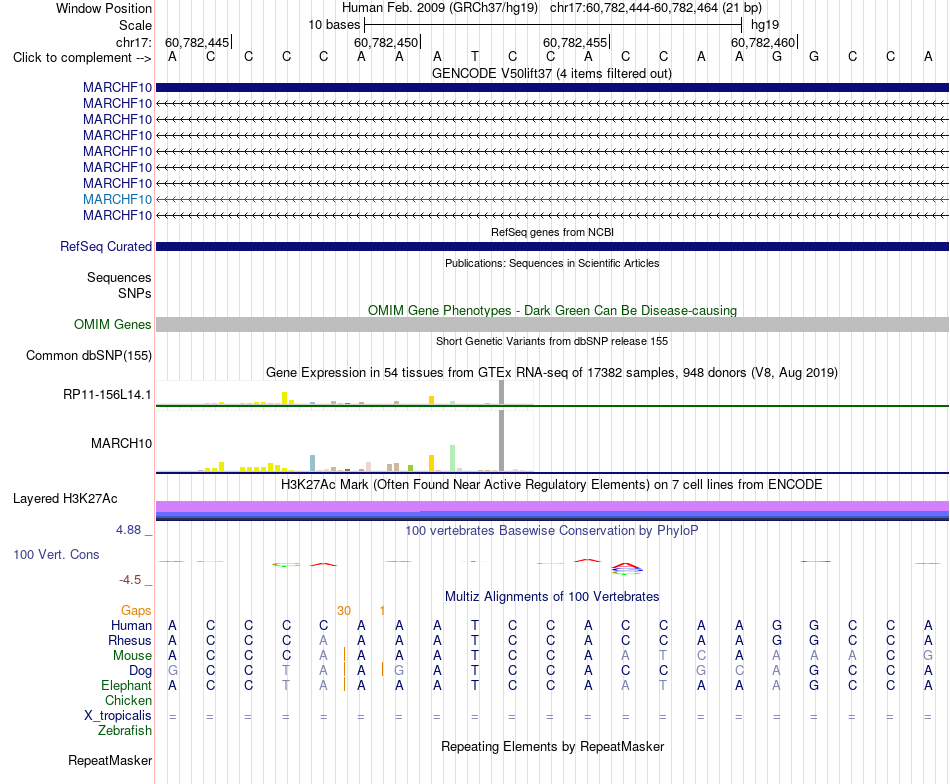This screenshot has height=784, width=950.
Task: Click the SNPs publications track label
Action: (x=135, y=293)
